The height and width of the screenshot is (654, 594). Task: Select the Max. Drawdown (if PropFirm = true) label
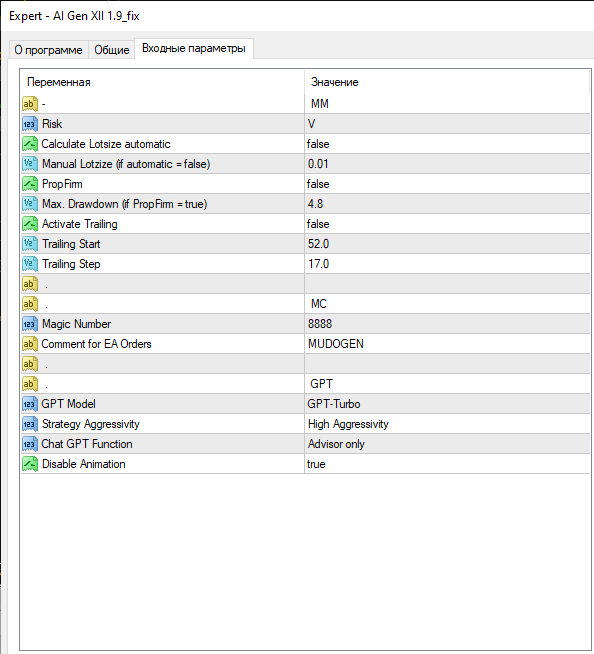click(124, 204)
